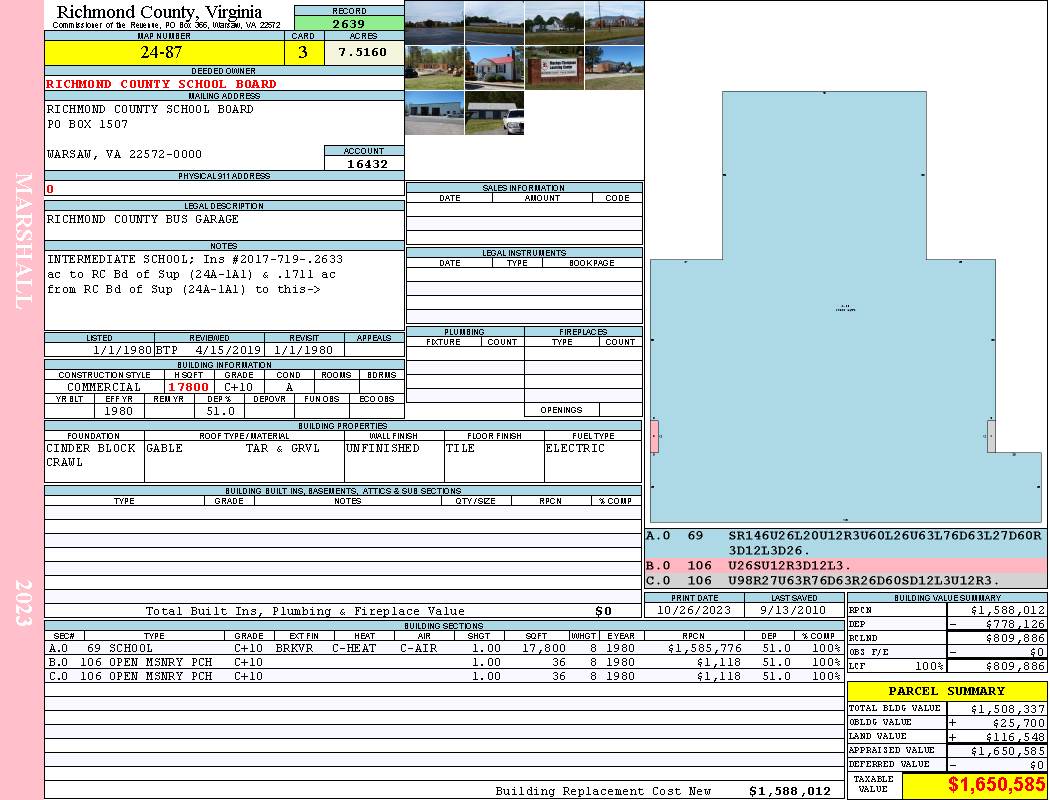Click the green record number 2639
Viewport: 1050px width, 800px height.
pos(349,23)
